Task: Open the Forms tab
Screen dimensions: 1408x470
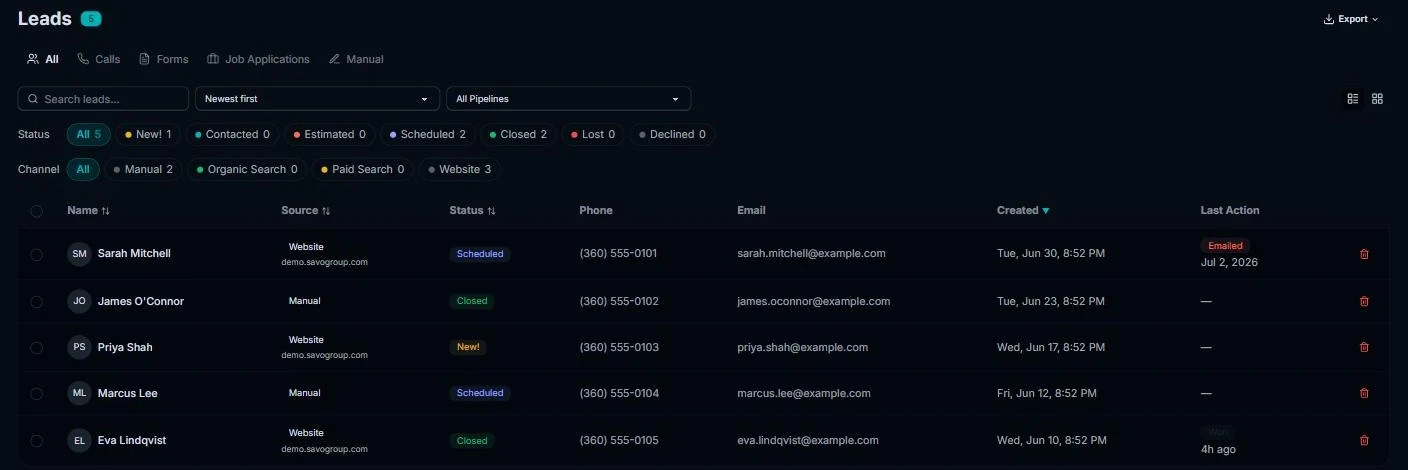Action: 164,59
